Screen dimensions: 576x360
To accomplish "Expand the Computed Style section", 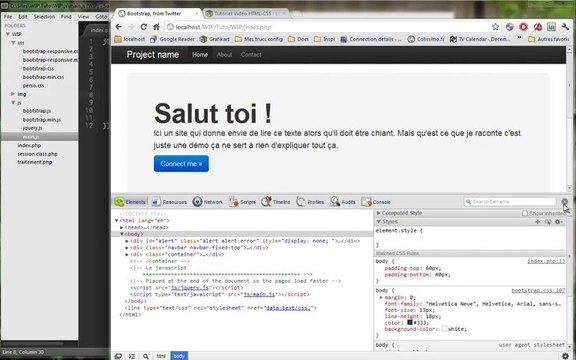I will pos(378,213).
